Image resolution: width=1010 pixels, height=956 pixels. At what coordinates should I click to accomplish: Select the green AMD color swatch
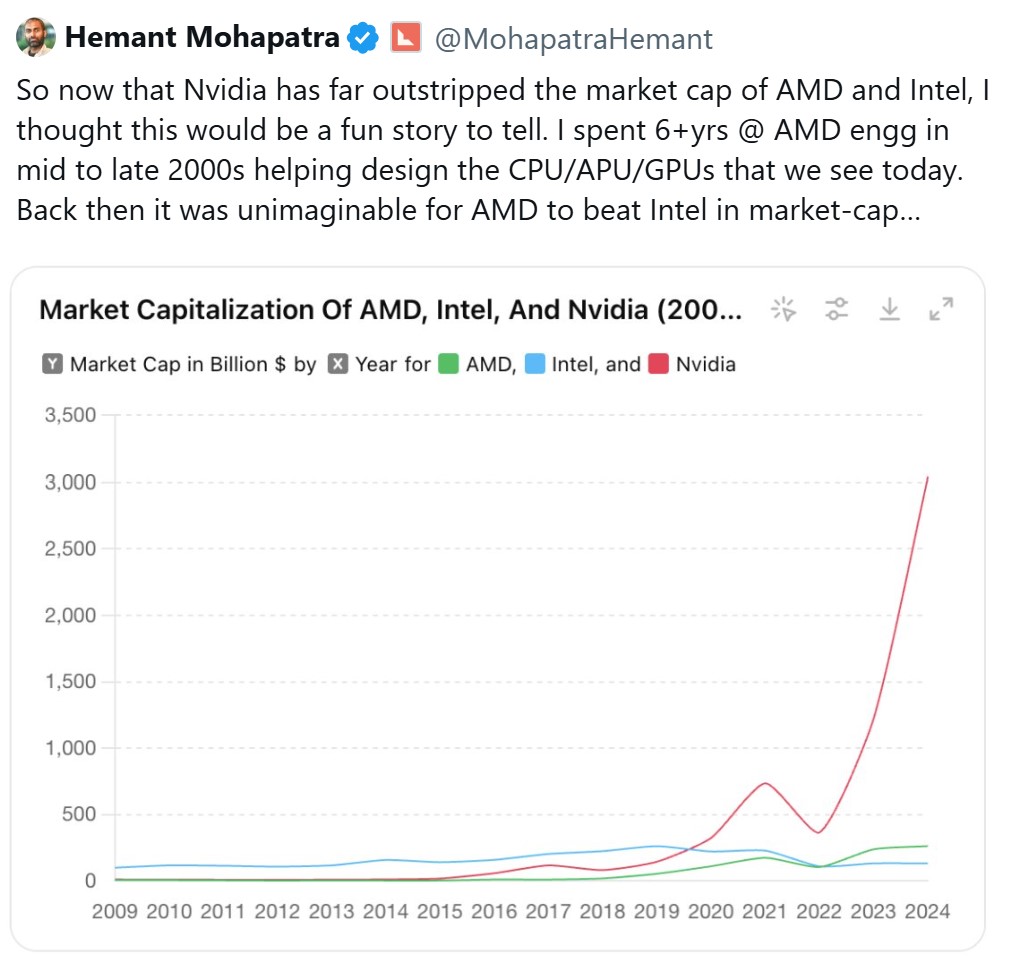(446, 364)
